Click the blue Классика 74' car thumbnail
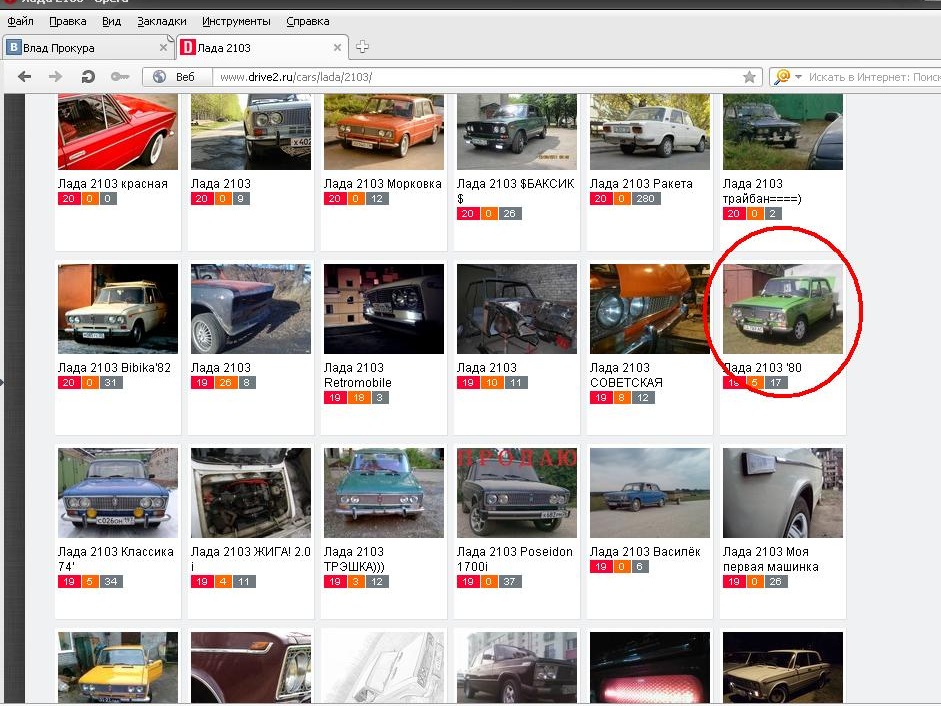This screenshot has height=706, width=941. coord(118,493)
